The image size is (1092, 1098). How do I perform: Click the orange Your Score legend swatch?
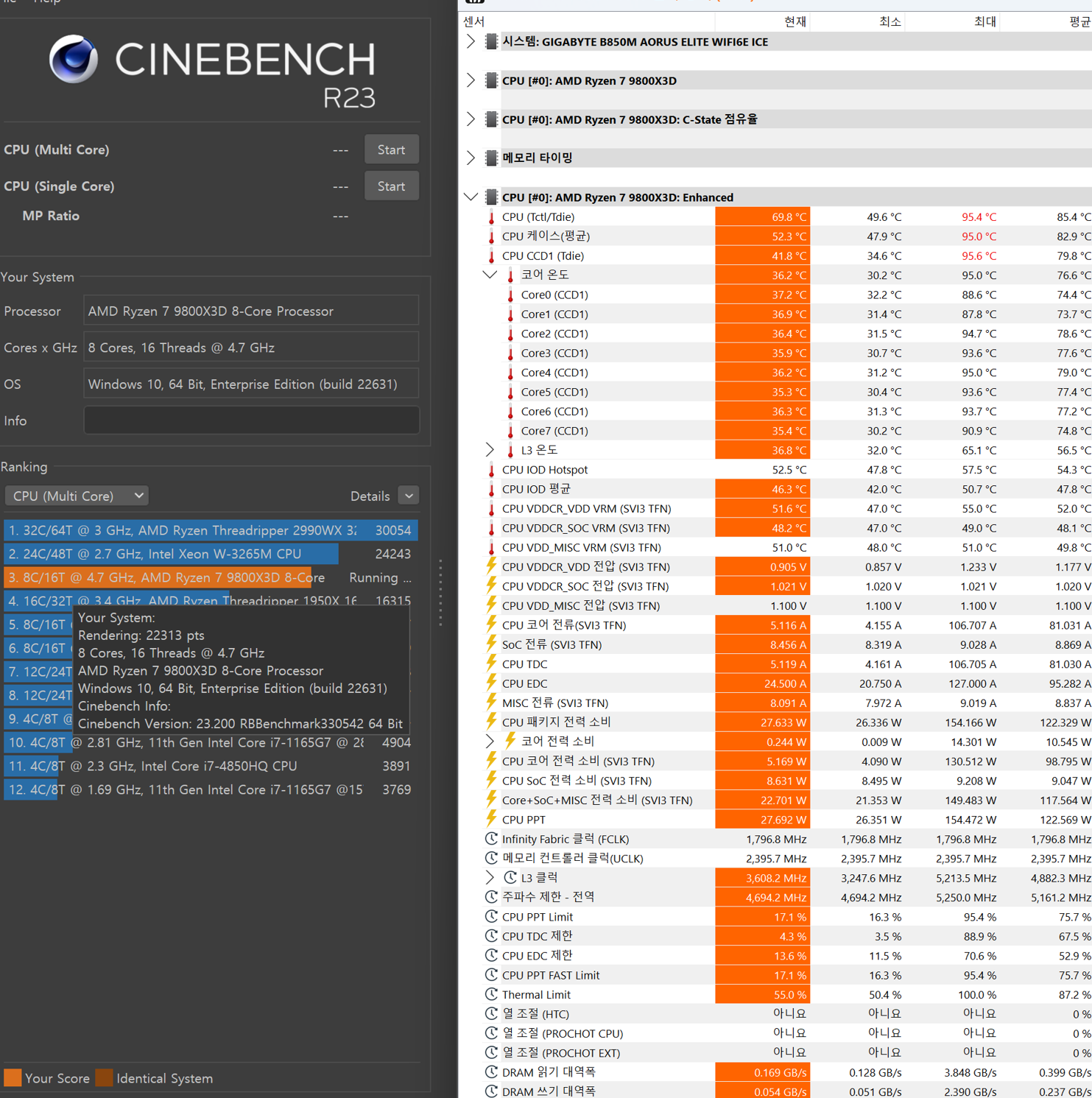pos(13,1078)
